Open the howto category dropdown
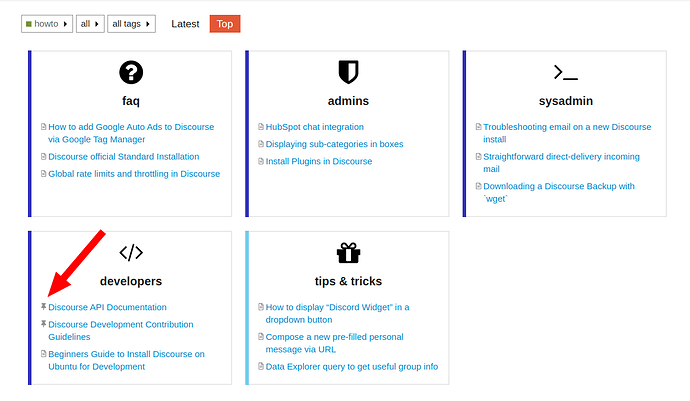Image resolution: width=690 pixels, height=401 pixels. pyautogui.click(x=47, y=24)
